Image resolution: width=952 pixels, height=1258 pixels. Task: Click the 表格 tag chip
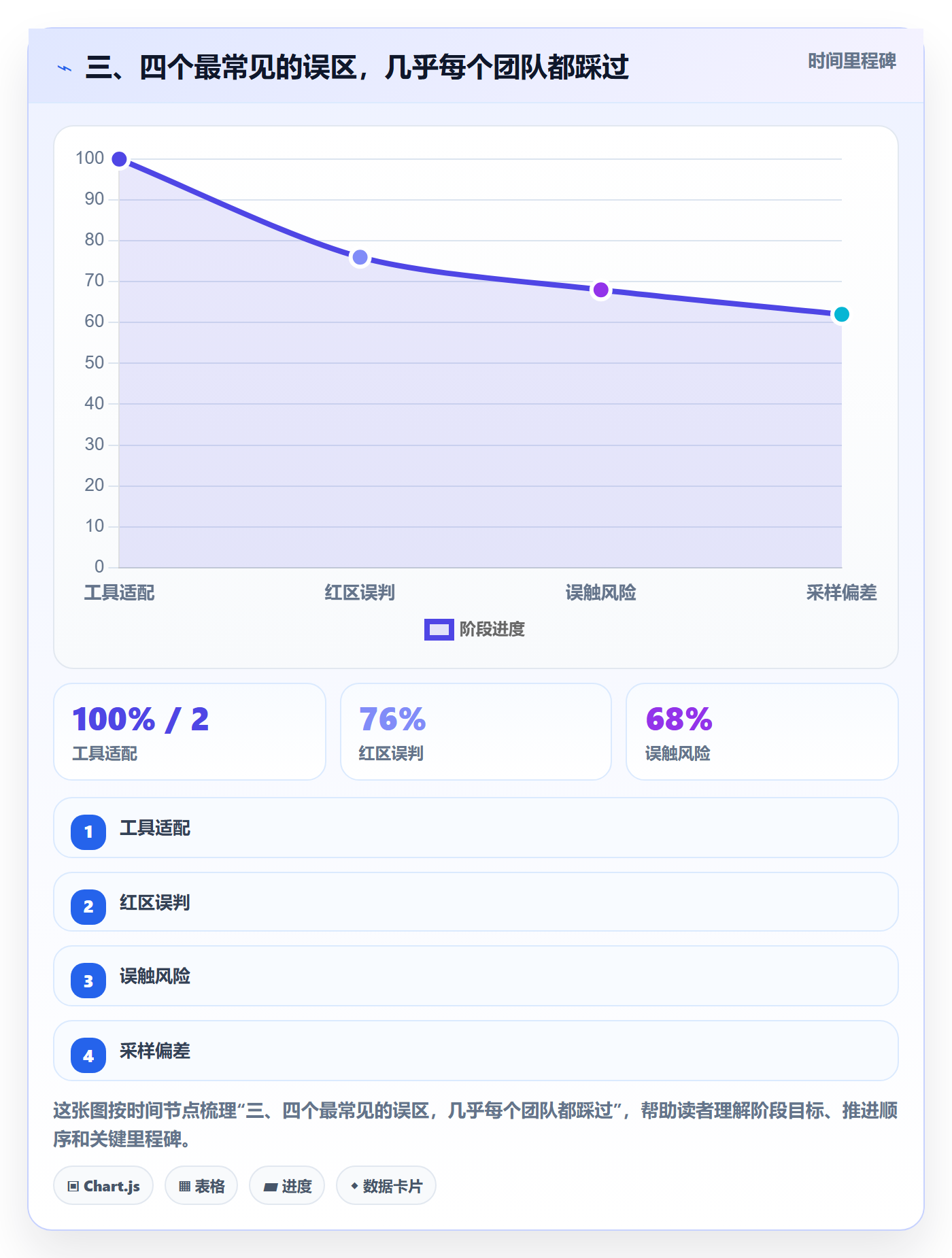(x=201, y=1186)
